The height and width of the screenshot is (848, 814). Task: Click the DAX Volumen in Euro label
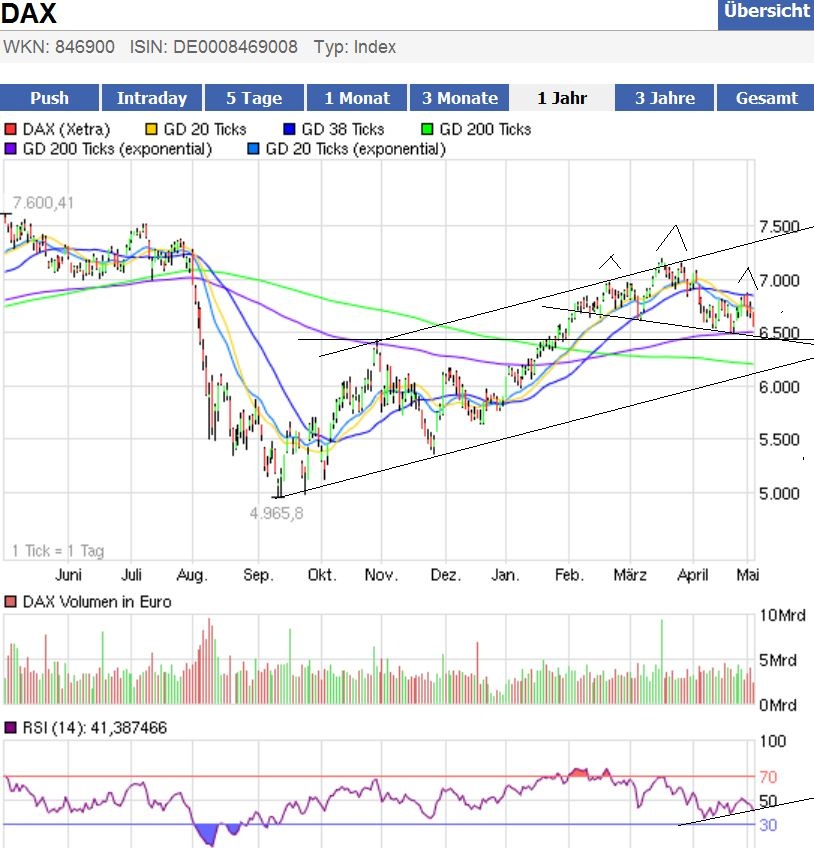tap(97, 602)
